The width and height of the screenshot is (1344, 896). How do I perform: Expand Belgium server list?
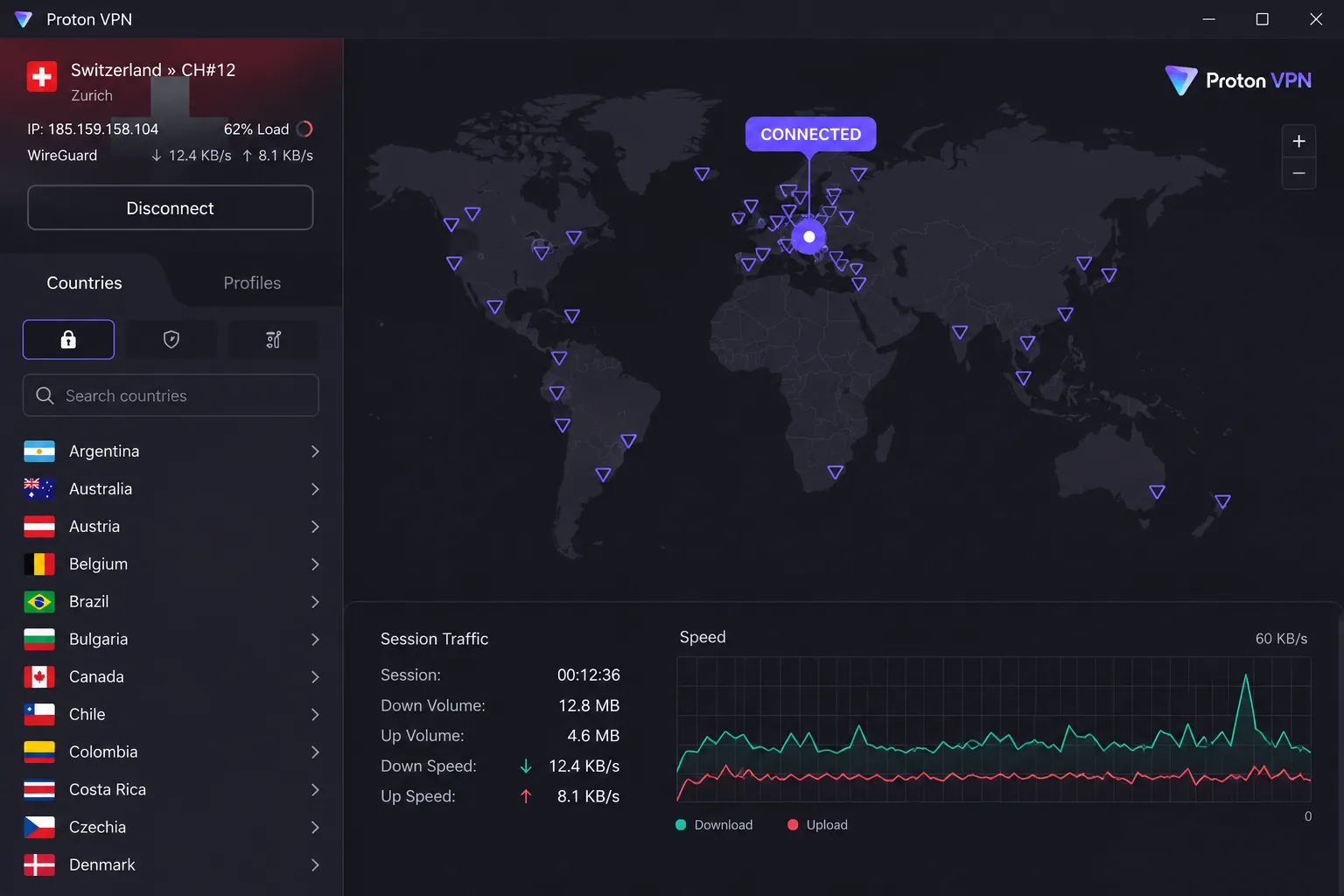click(315, 564)
